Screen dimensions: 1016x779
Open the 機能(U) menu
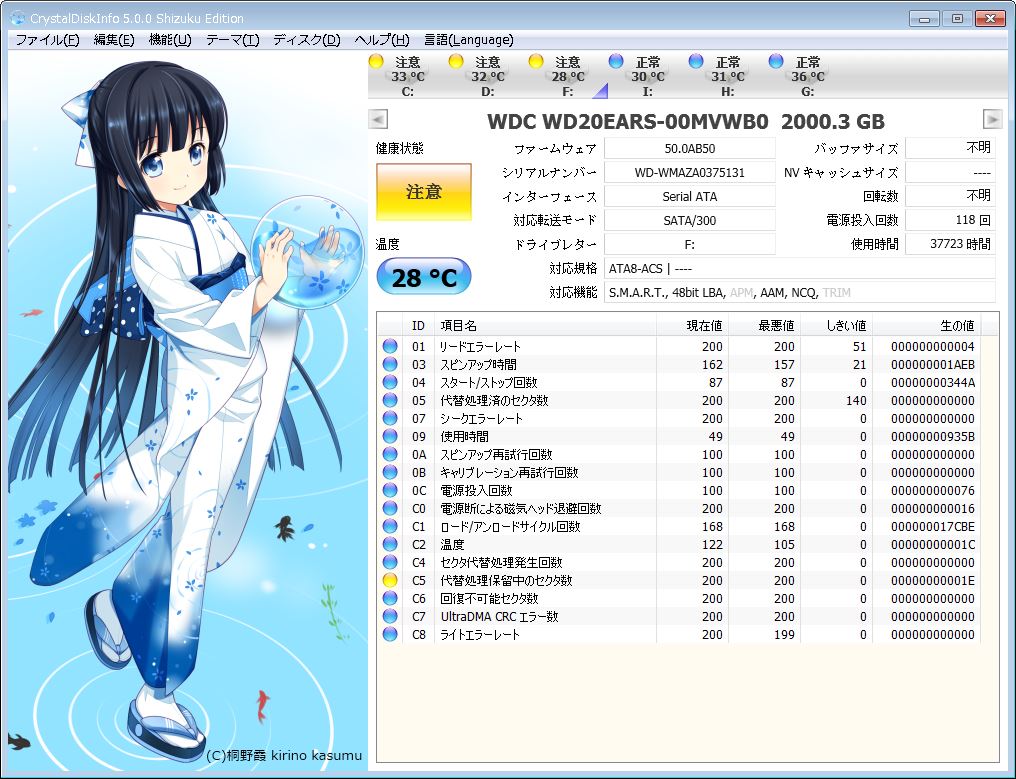pos(170,40)
